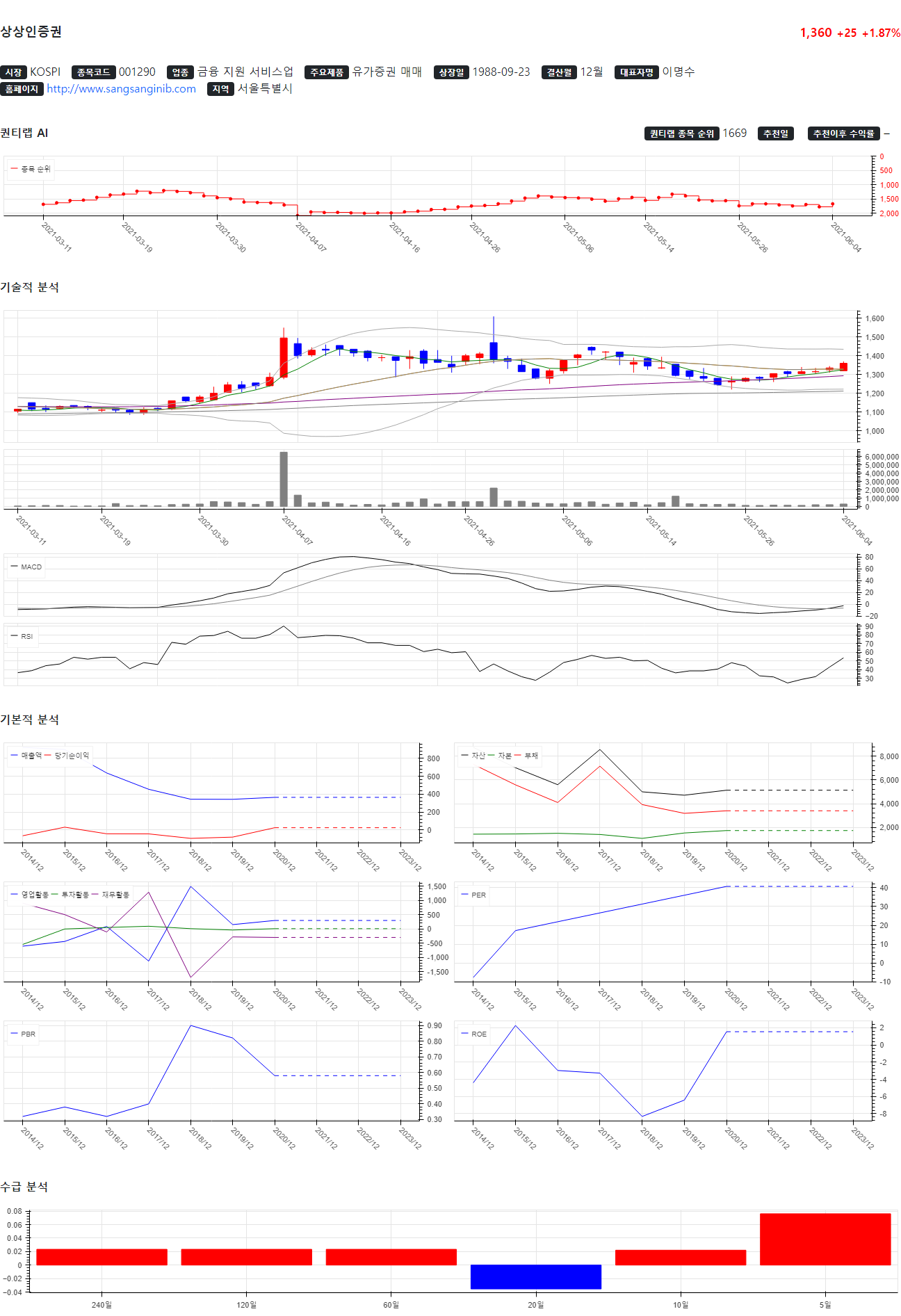
Task: Select rank value 1669
Action: tap(735, 133)
